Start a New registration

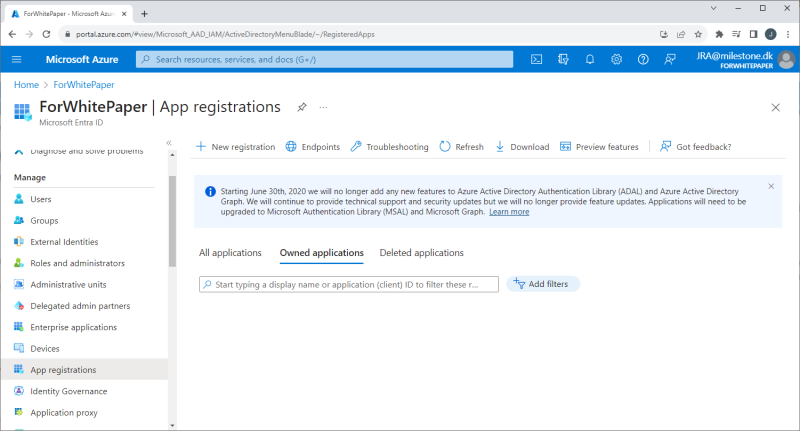point(235,147)
